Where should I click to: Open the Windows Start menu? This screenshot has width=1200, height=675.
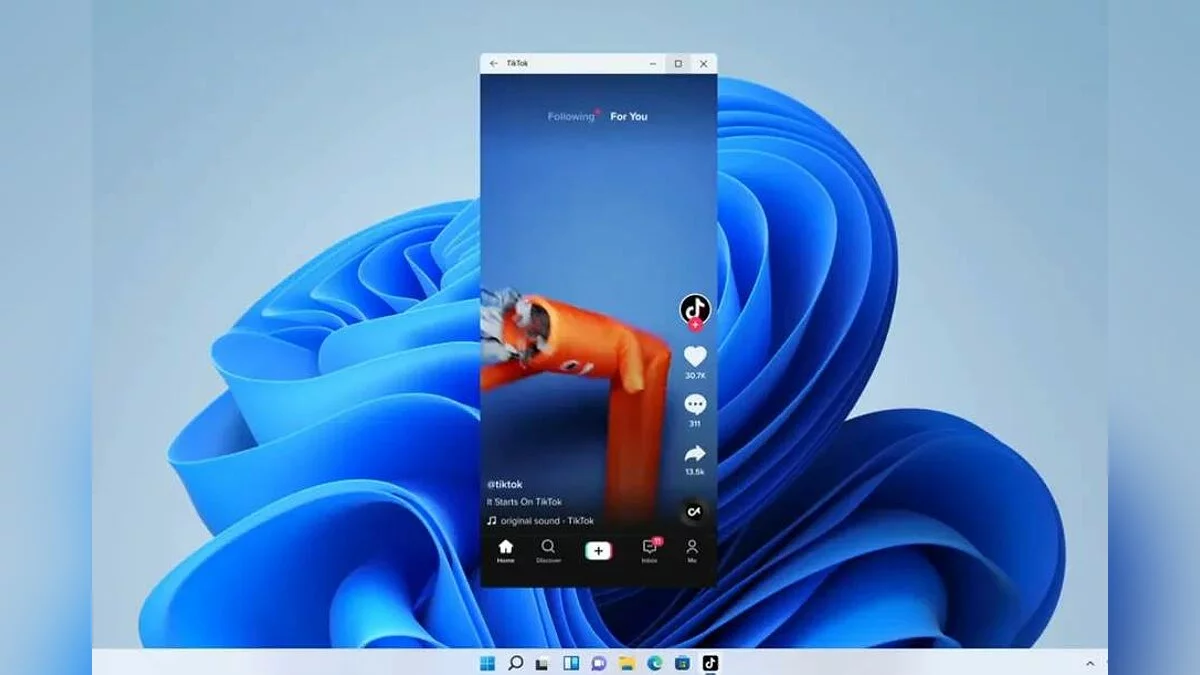pyautogui.click(x=487, y=663)
